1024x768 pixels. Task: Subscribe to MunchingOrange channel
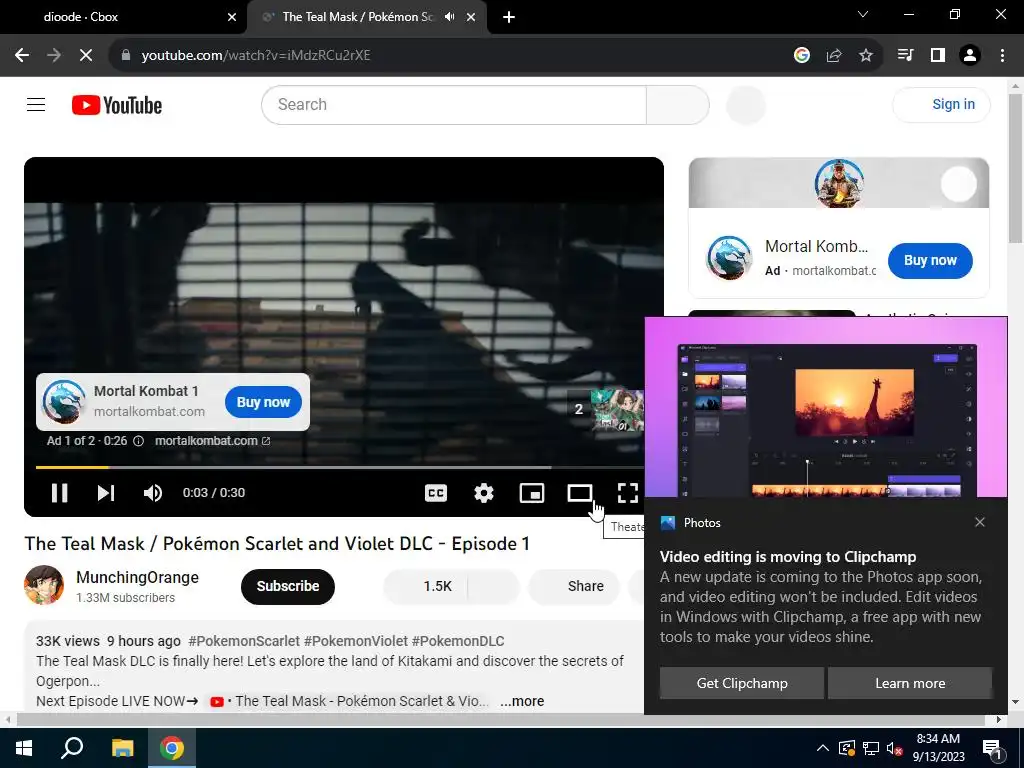pos(288,586)
